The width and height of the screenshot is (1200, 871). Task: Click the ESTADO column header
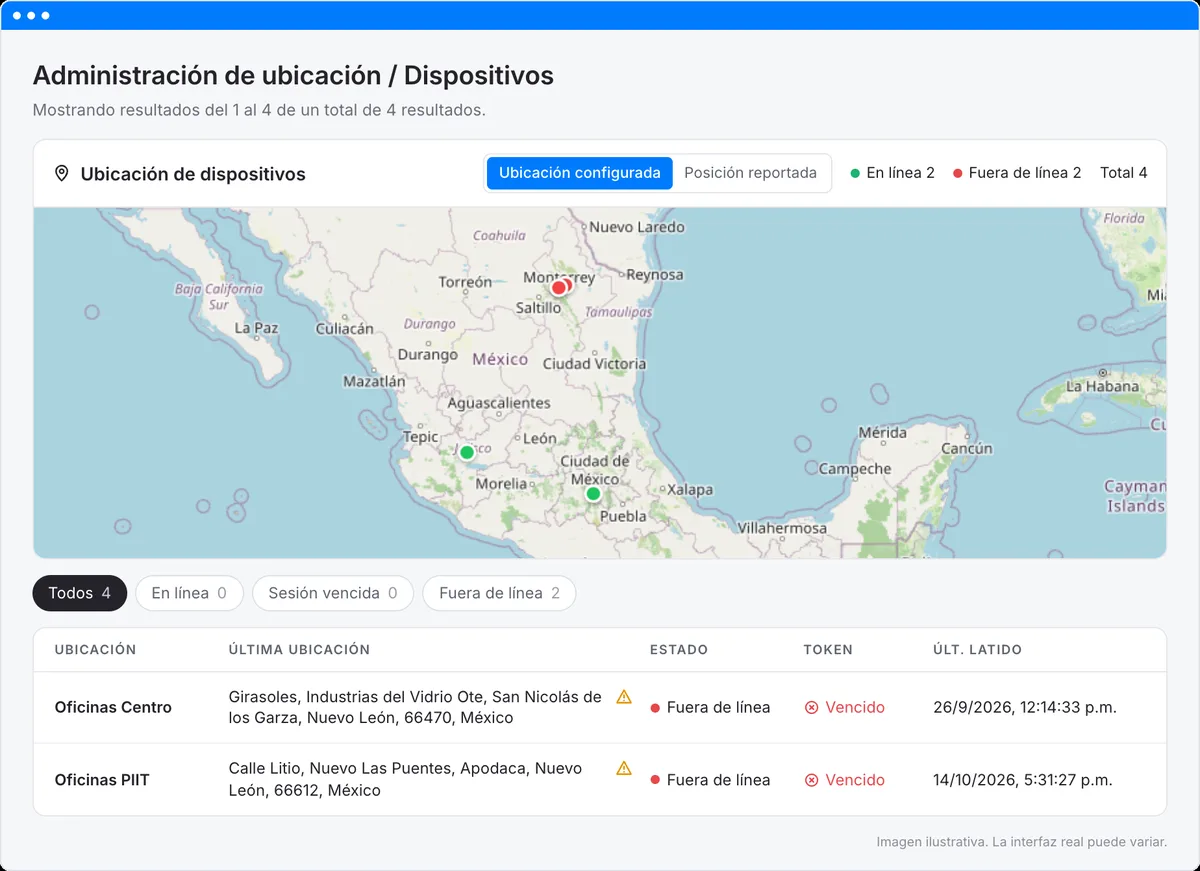click(x=679, y=650)
